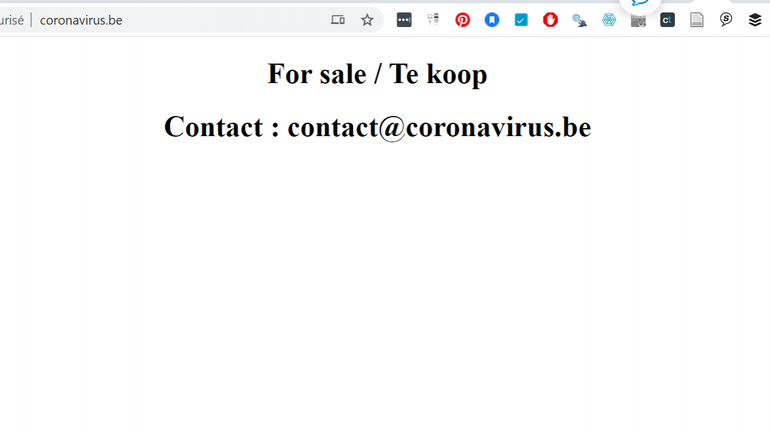Click the magnifier search extension icon

(579, 20)
